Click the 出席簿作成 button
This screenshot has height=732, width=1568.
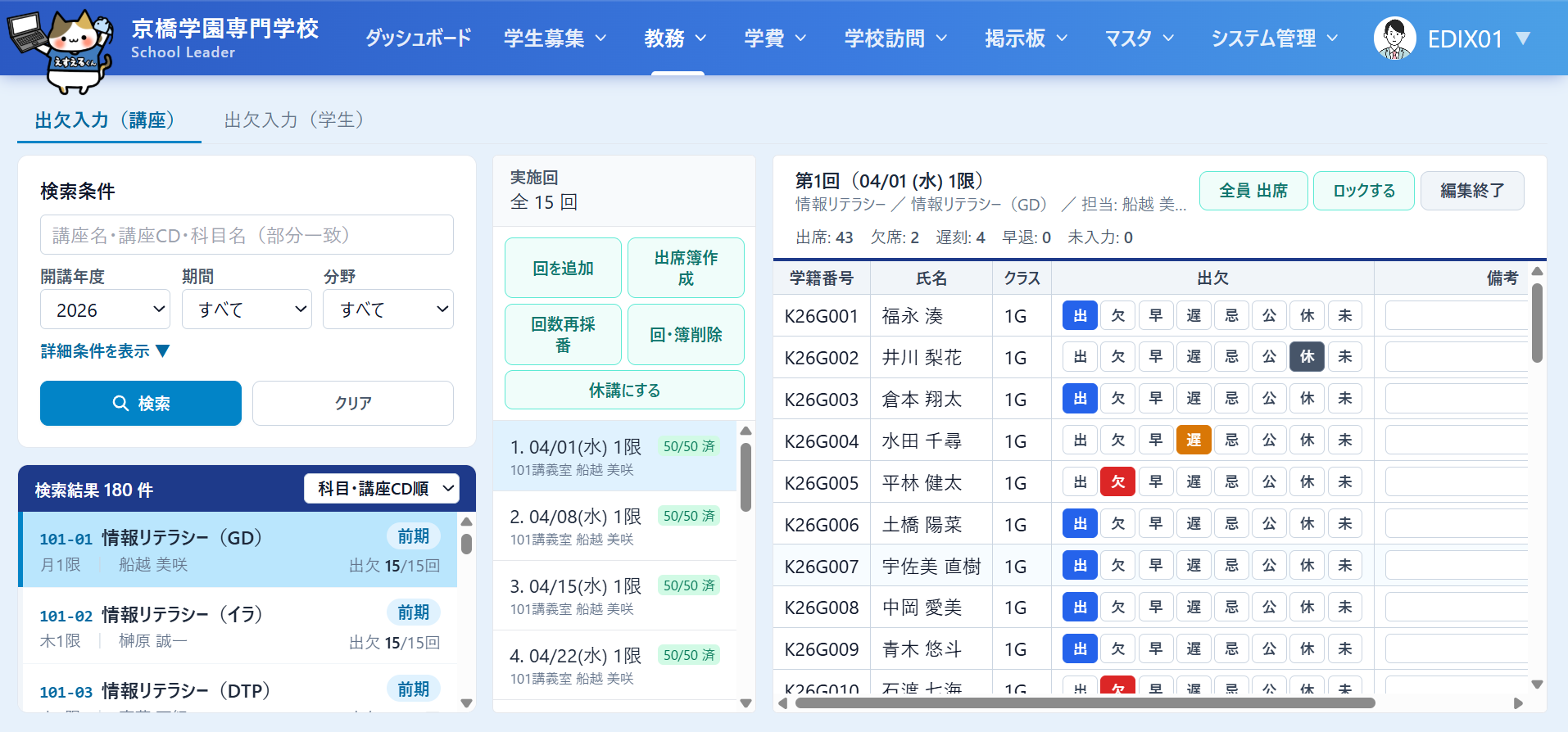(x=686, y=268)
